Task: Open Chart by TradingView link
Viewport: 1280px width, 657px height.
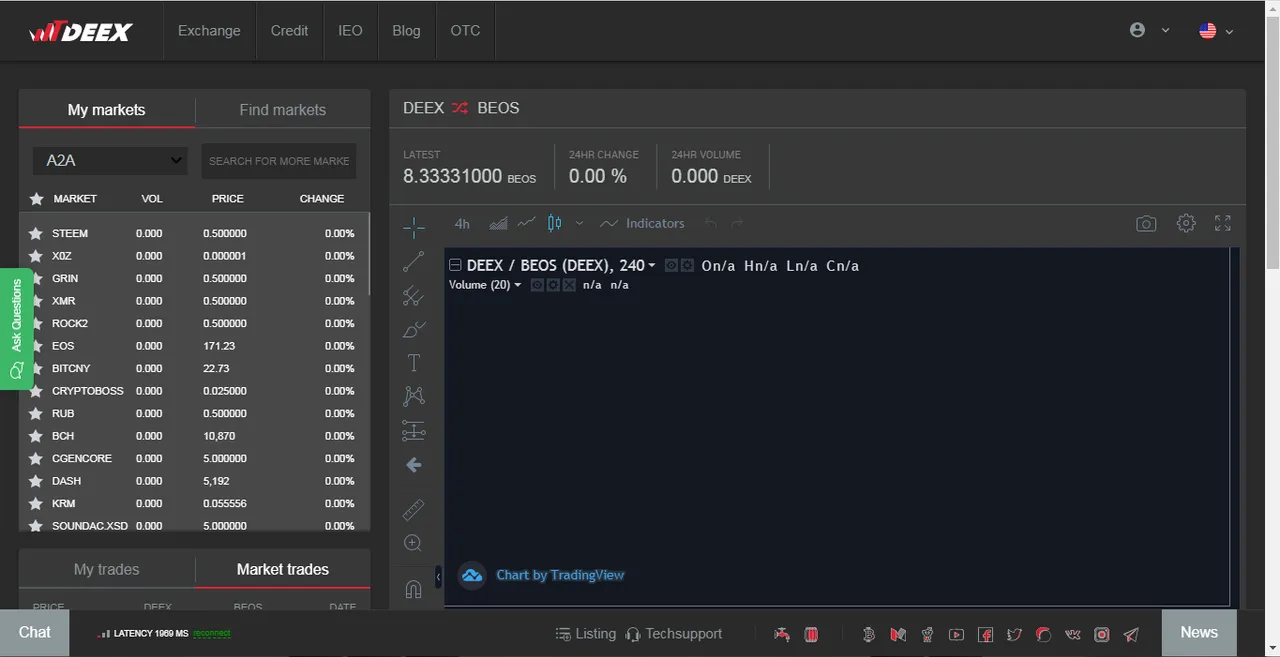Action: click(x=560, y=575)
